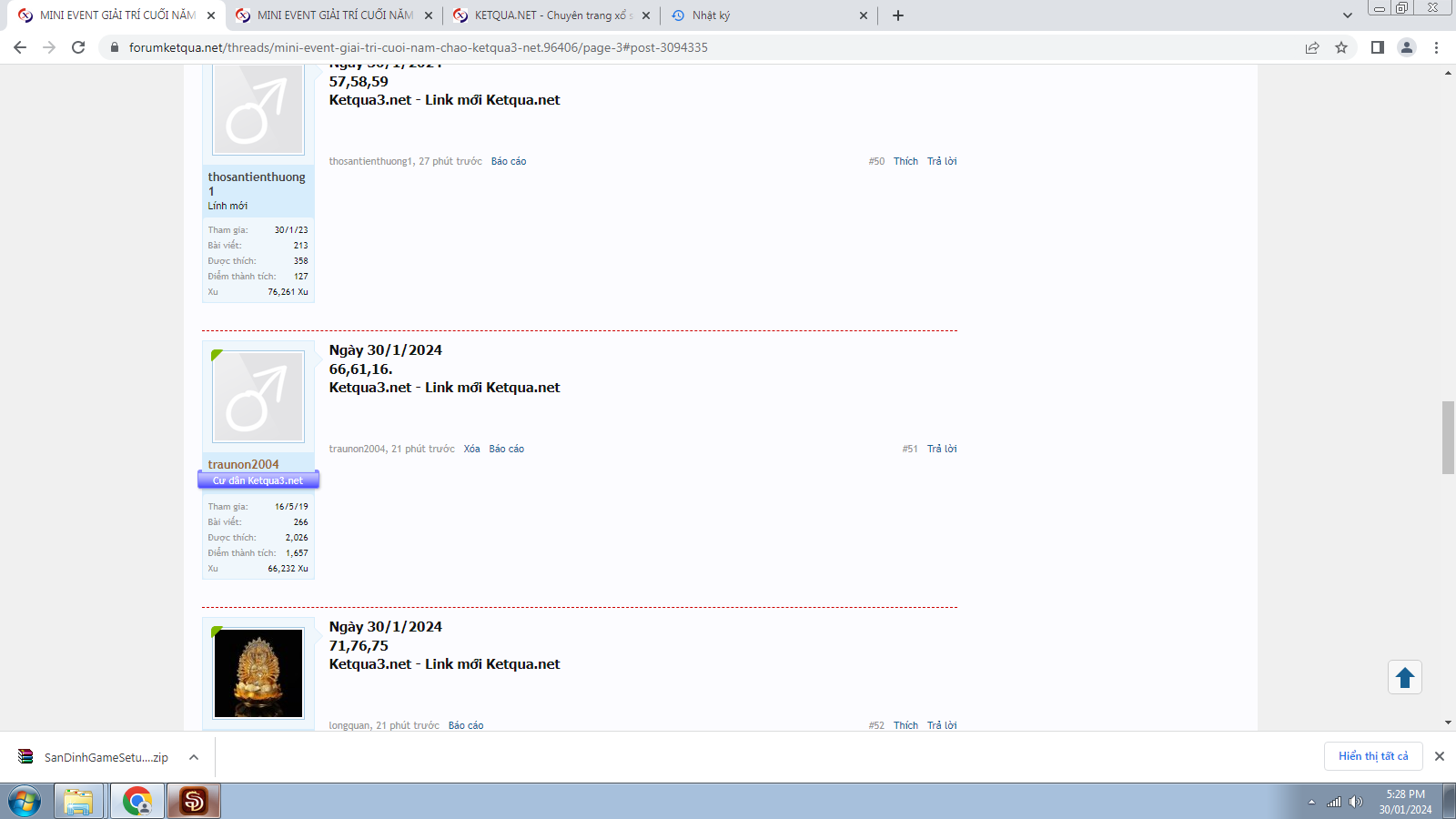Open the permalink for post #52

[876, 725]
